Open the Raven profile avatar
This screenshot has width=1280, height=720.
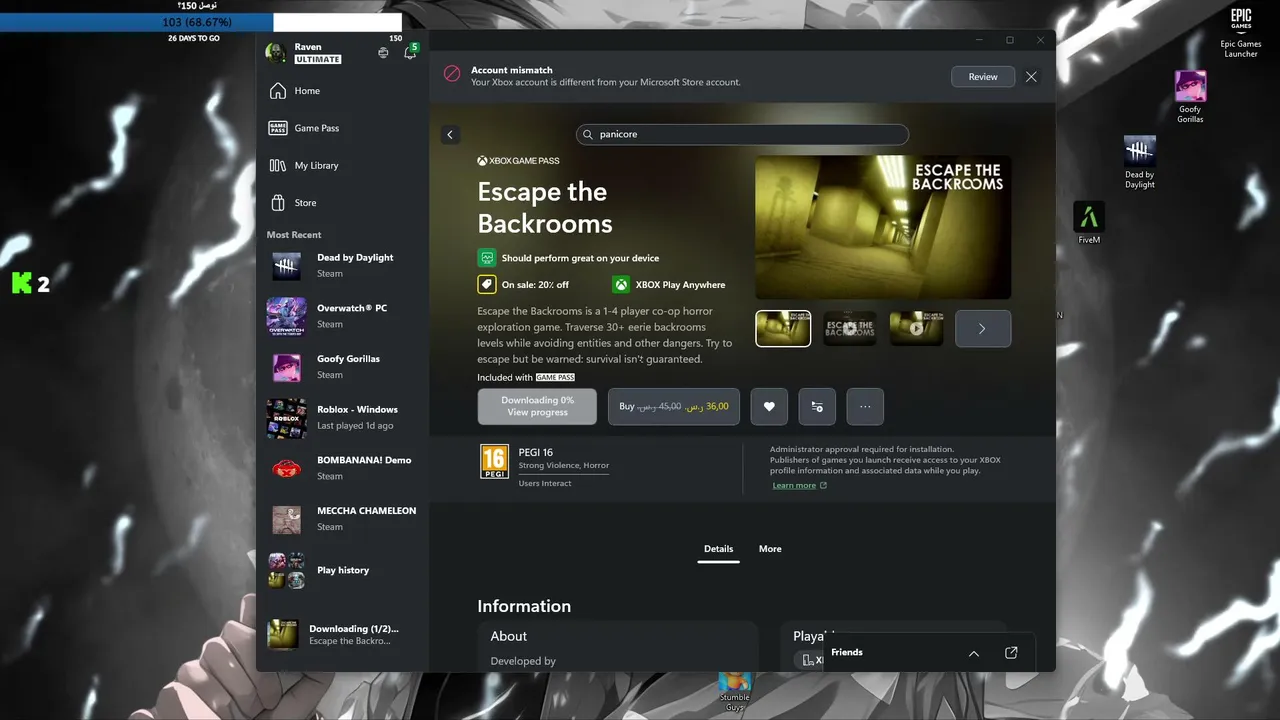tap(276, 53)
